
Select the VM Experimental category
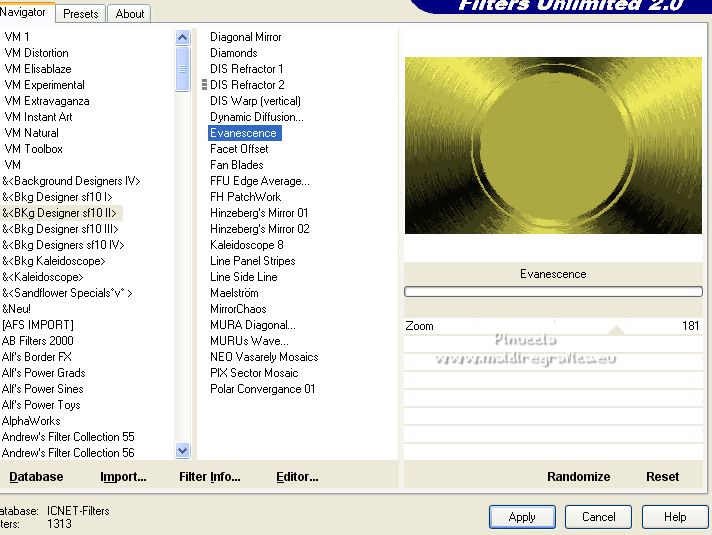coord(44,85)
